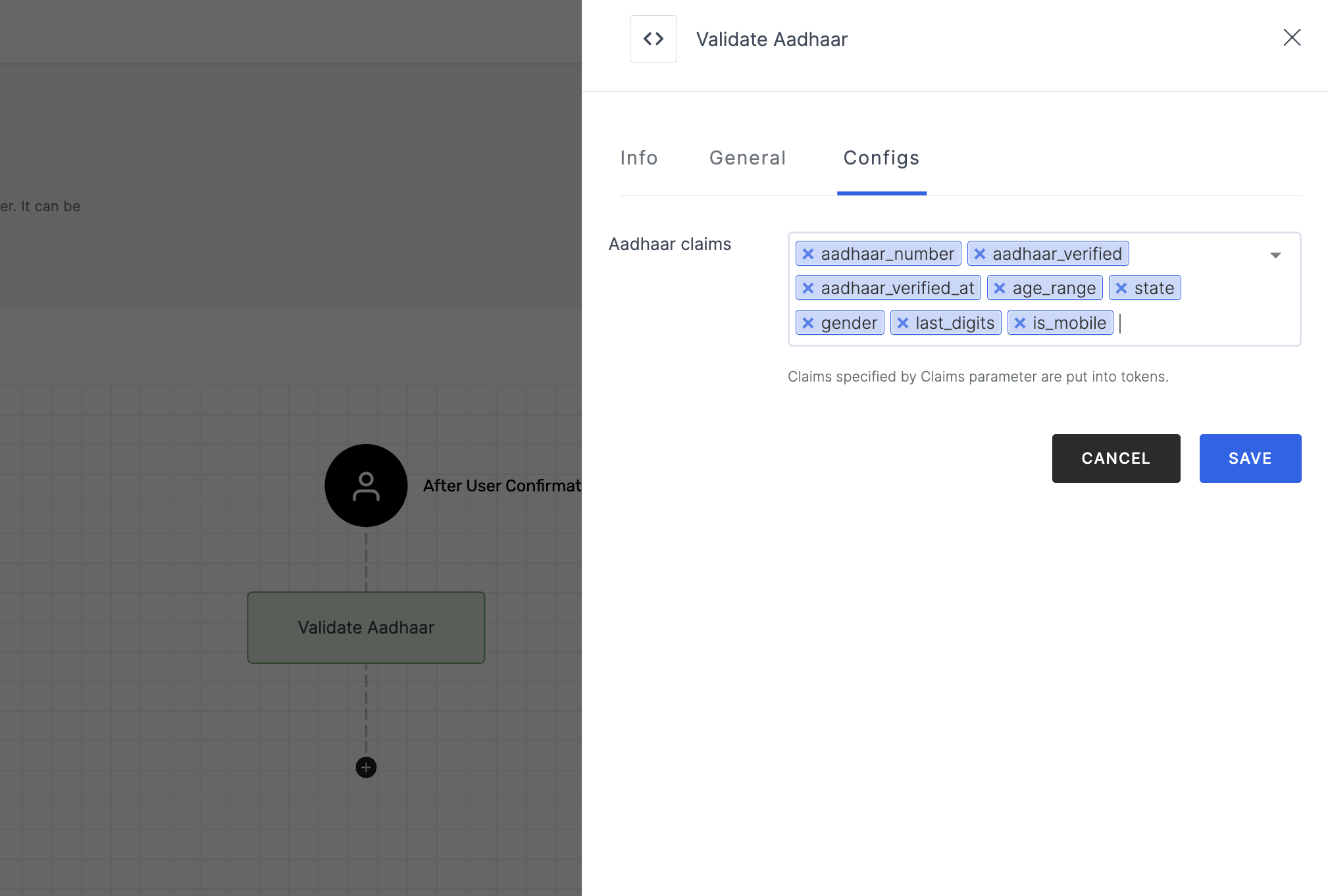Select the Validate Aadhaar node on the canvas
Image resolution: width=1328 pixels, height=896 pixels.
pos(366,628)
